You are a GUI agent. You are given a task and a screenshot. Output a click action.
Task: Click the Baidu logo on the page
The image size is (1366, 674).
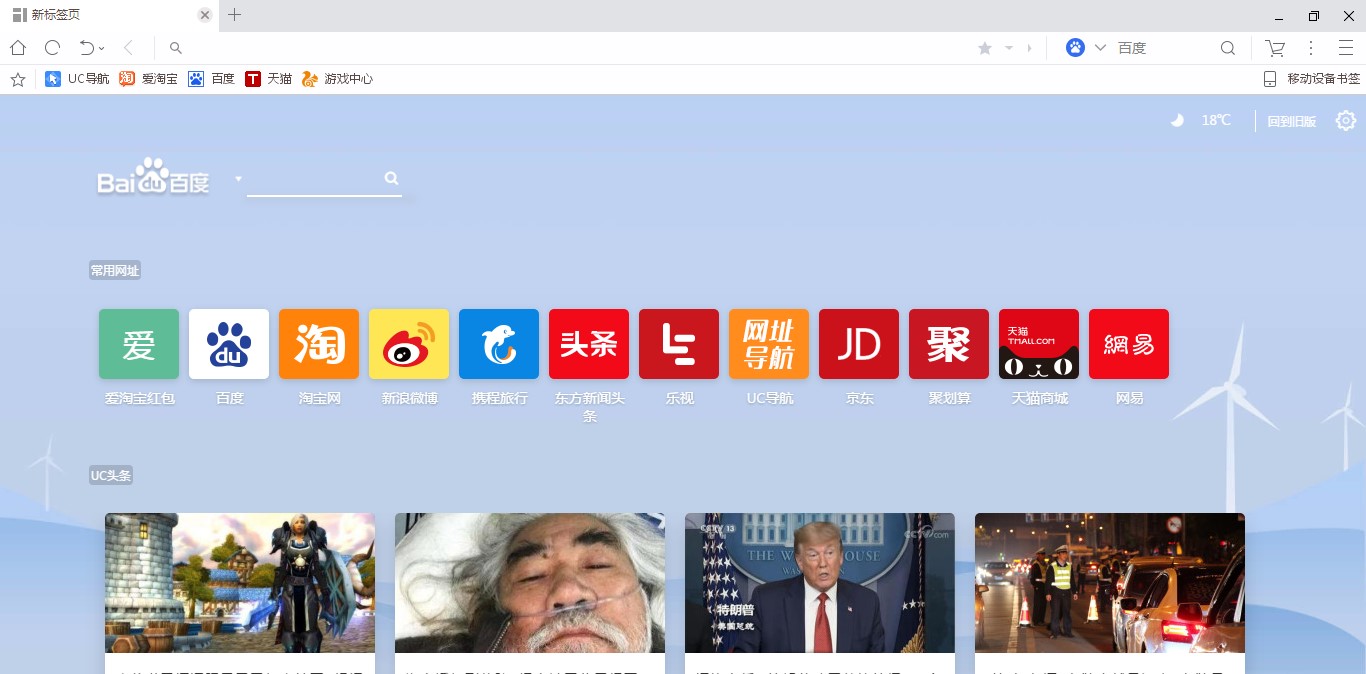coord(153,177)
